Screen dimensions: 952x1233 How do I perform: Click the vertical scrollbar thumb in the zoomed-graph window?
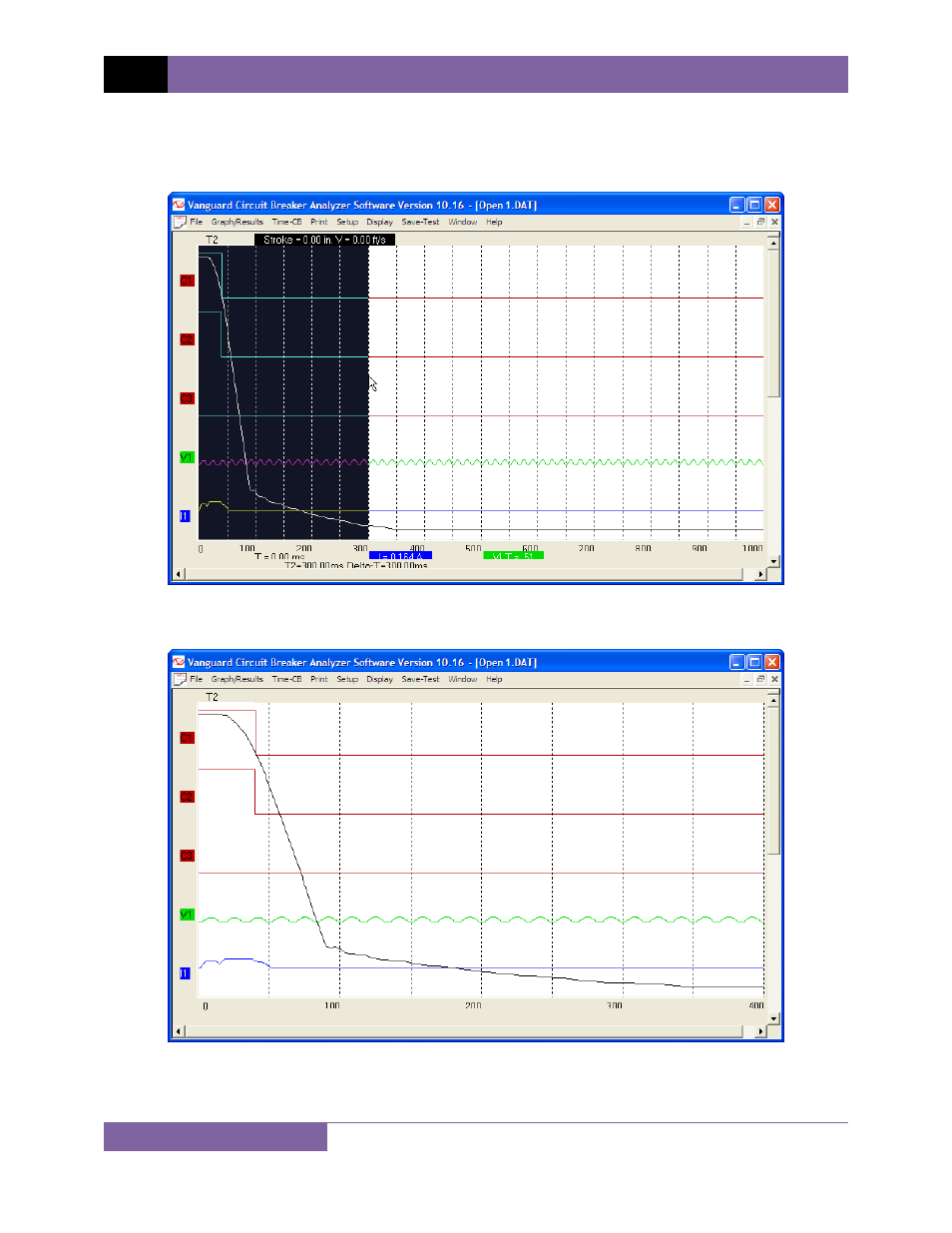click(773, 780)
